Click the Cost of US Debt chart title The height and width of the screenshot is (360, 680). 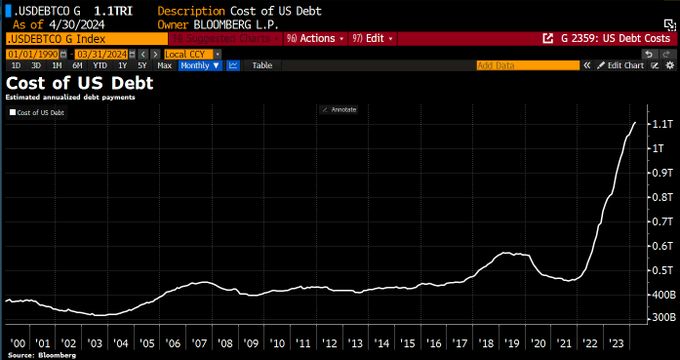[80, 83]
